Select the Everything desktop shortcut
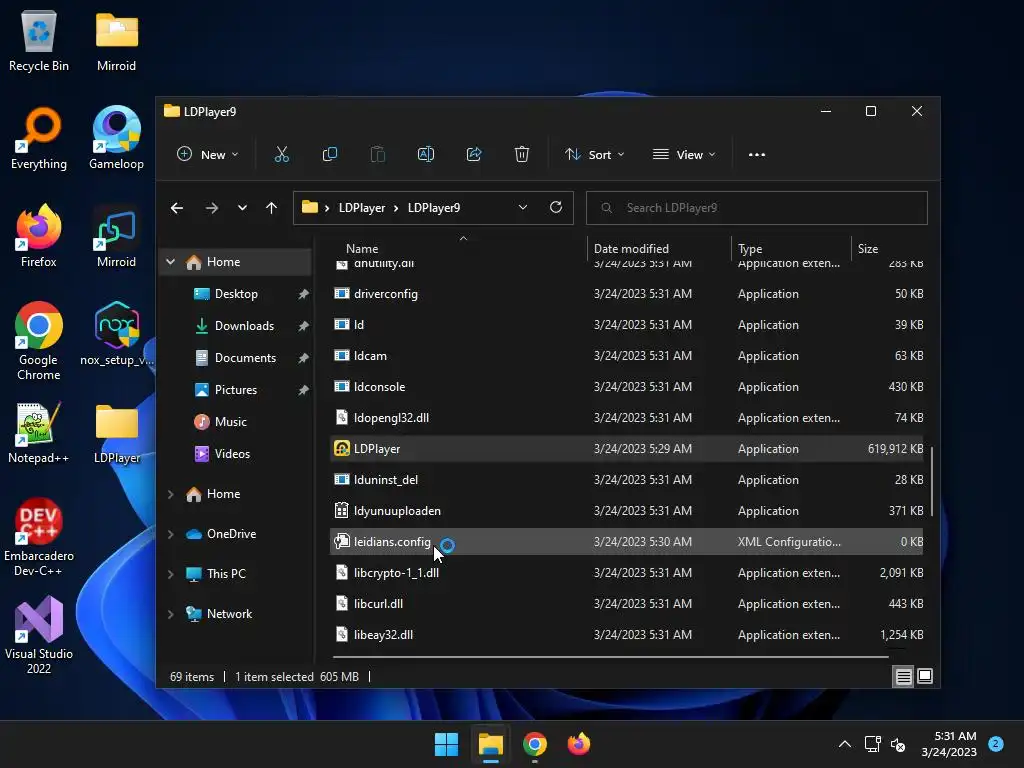Screen dimensions: 1024x768 [x=39, y=138]
